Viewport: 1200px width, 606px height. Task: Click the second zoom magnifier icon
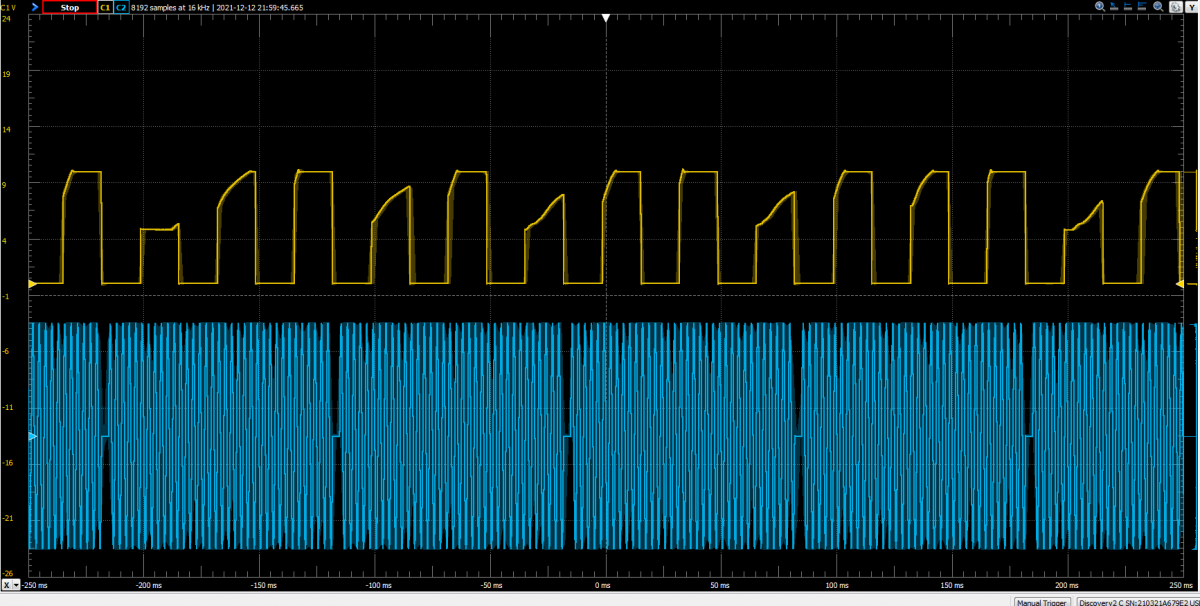tap(1158, 7)
